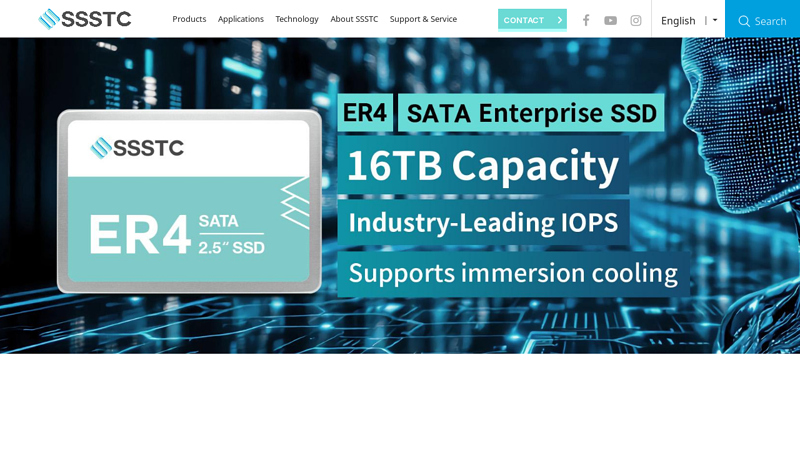Expand the language dropdown caret arrow
The height and width of the screenshot is (450, 800).
(715, 20)
